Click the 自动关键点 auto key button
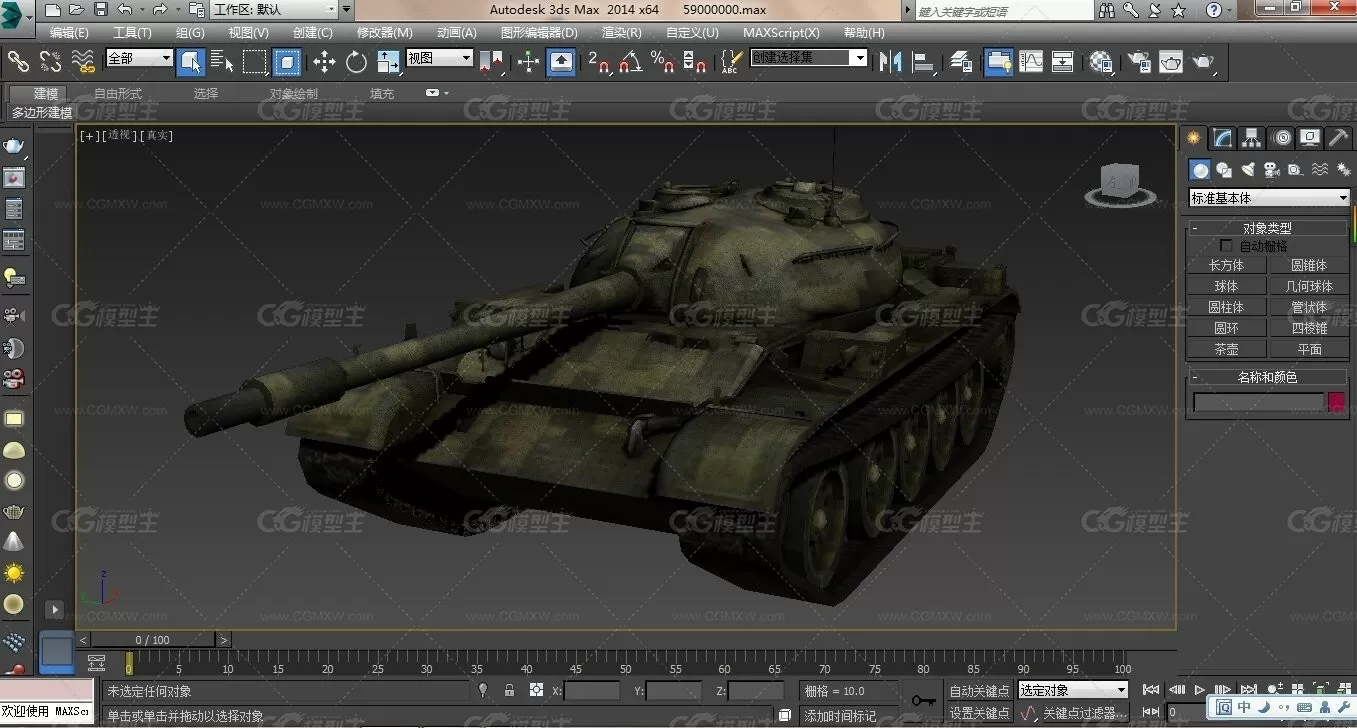 [979, 691]
